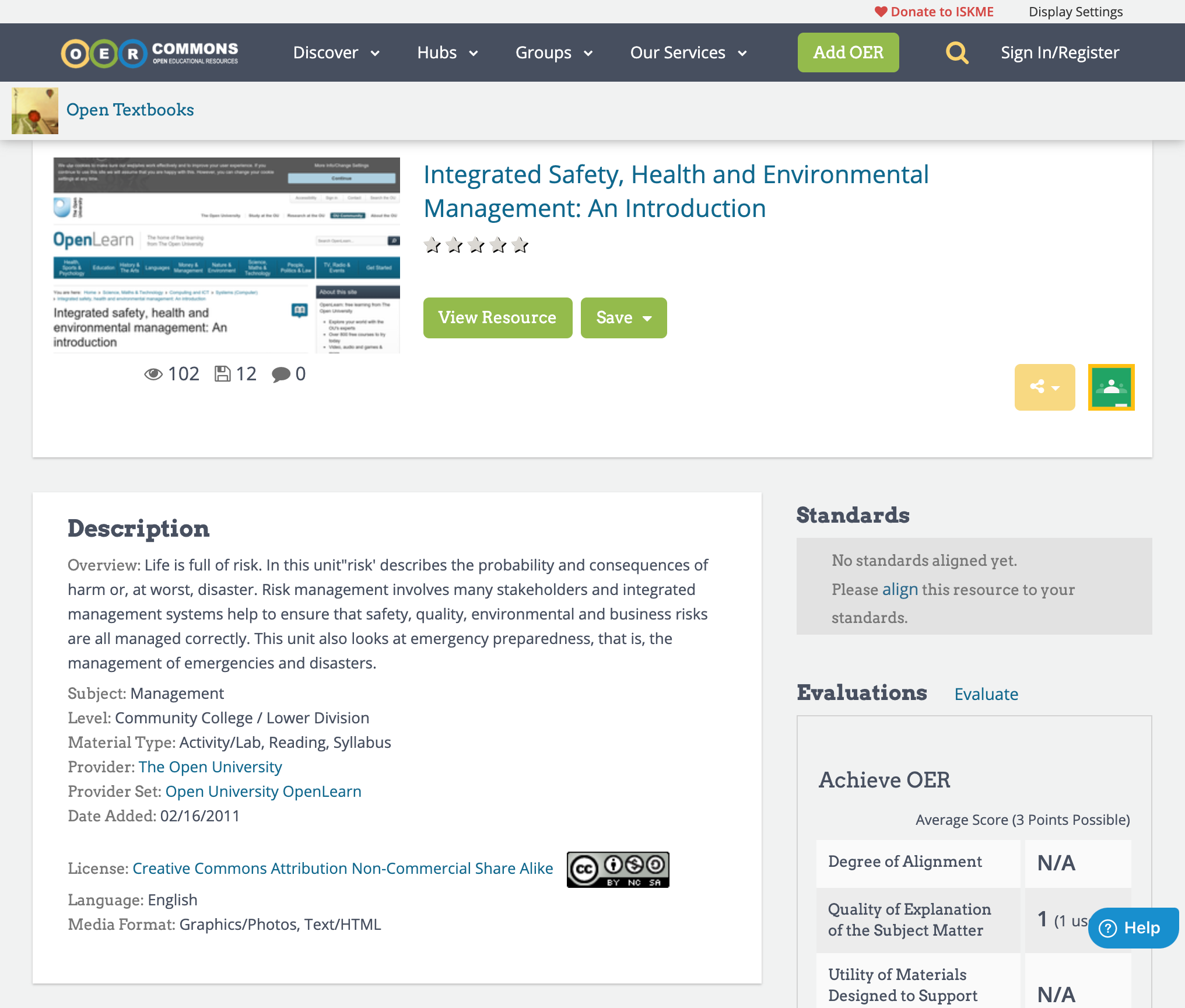Click the comments bubble icon

tap(281, 374)
